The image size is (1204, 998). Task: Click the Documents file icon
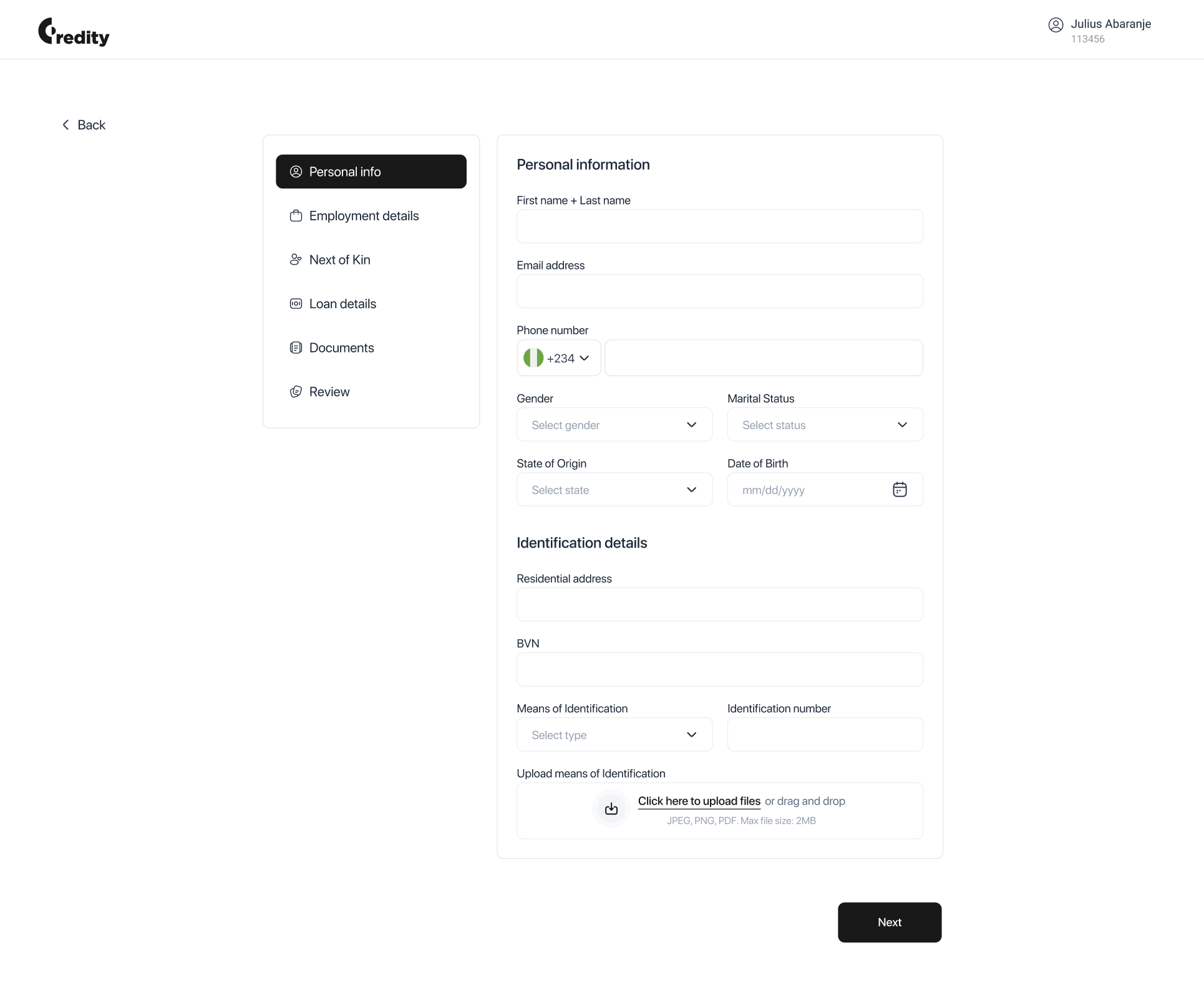pyautogui.click(x=296, y=347)
